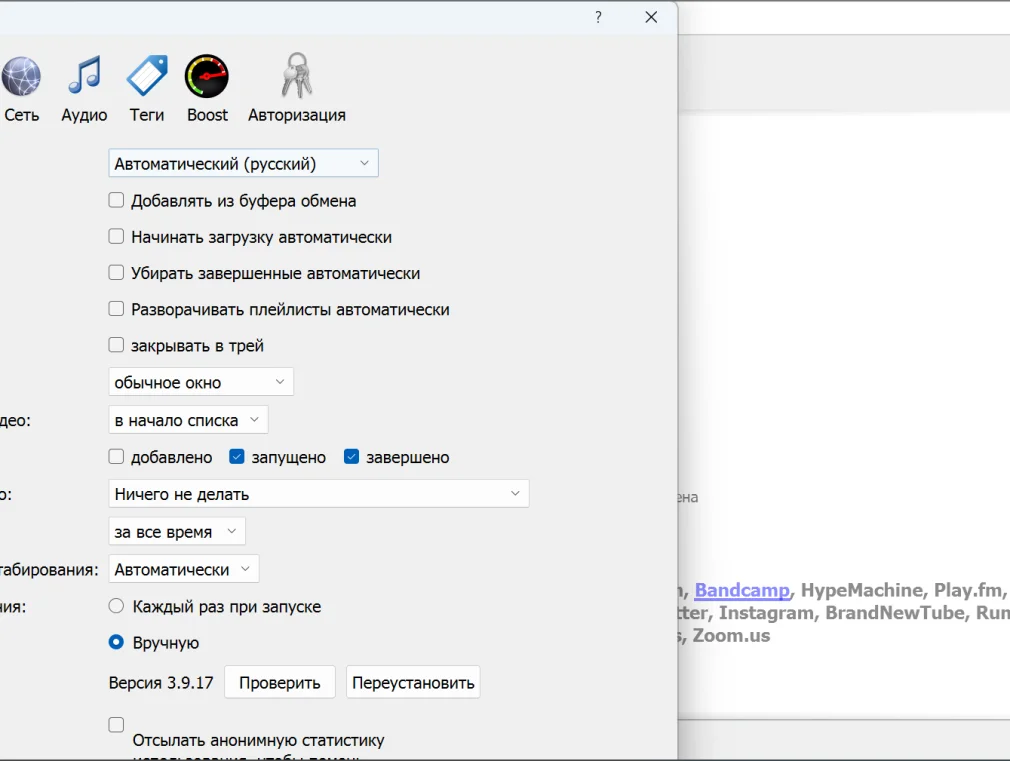Viewport: 1010px width, 761px height.
Task: Open the Аудио settings music note icon
Action: 84,78
